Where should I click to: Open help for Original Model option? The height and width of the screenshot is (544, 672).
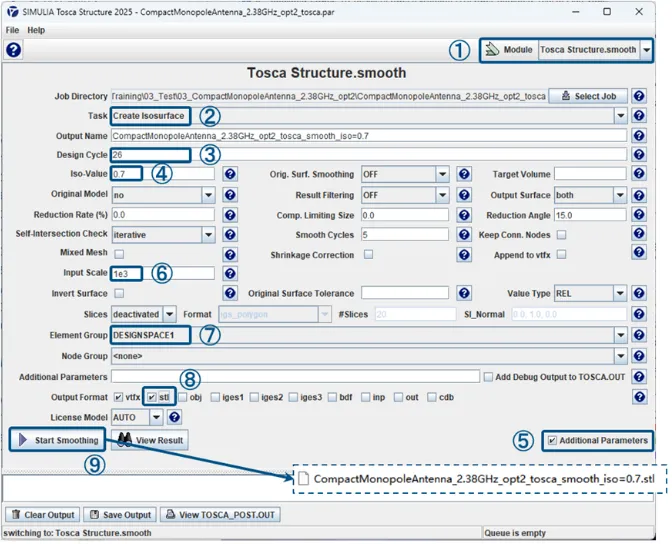[230, 195]
